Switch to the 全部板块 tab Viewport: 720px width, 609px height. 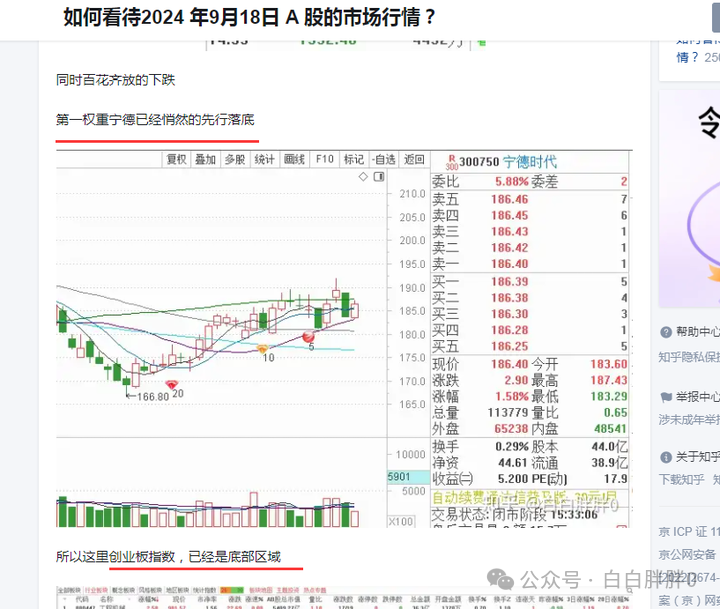point(69,590)
